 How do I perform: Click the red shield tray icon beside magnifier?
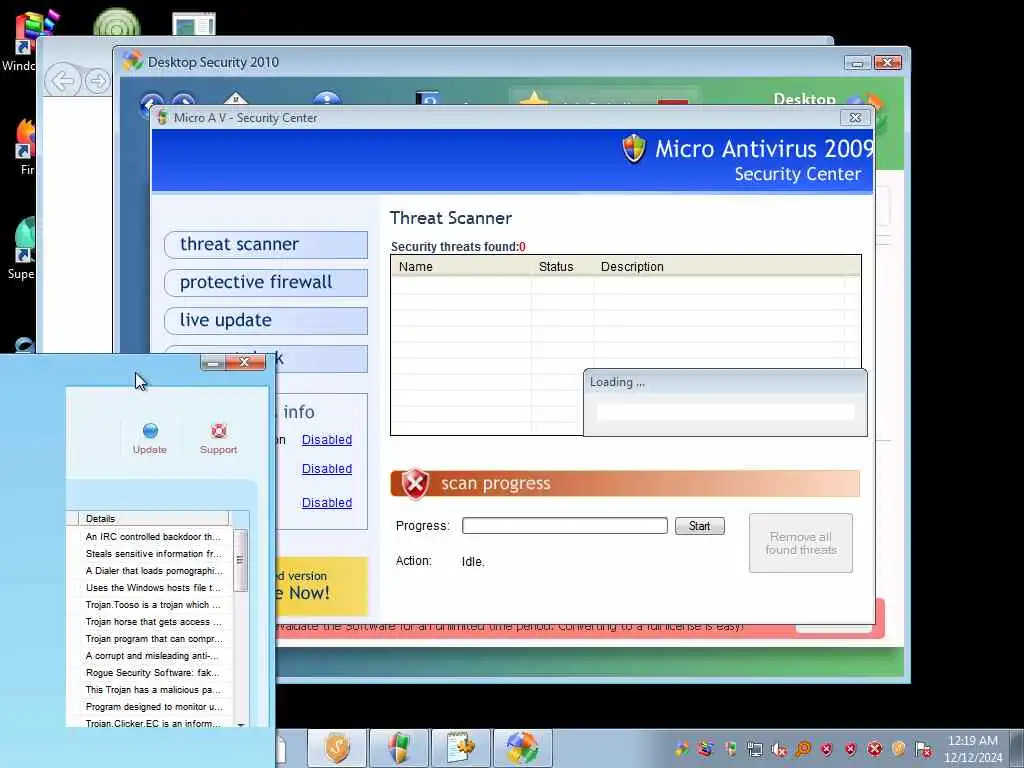(x=827, y=748)
